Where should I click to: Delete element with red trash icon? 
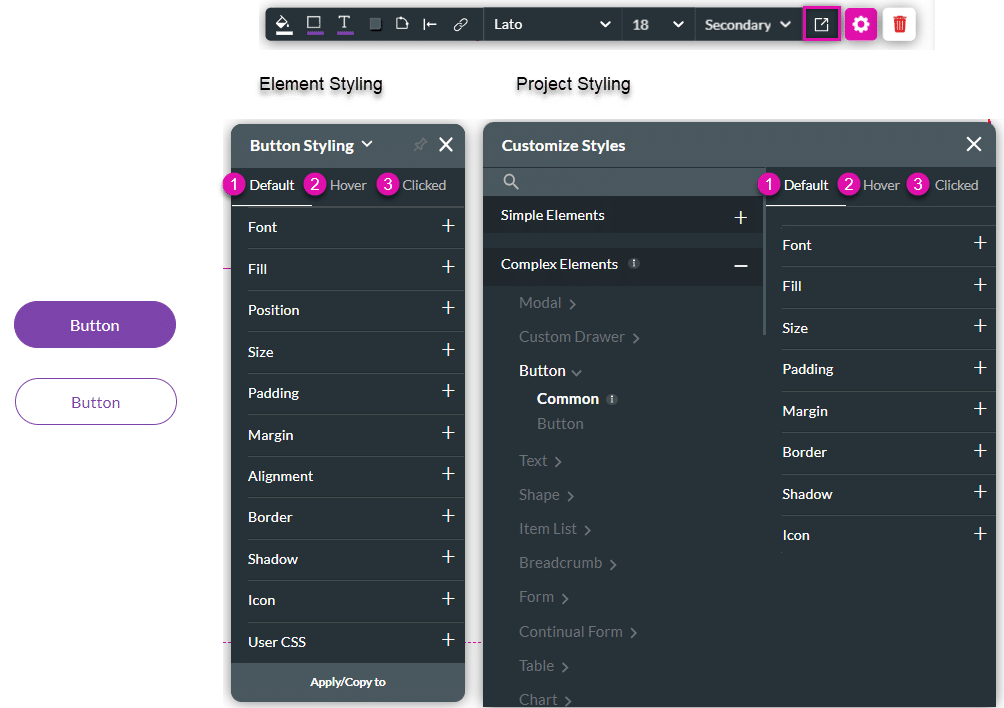[x=899, y=25]
